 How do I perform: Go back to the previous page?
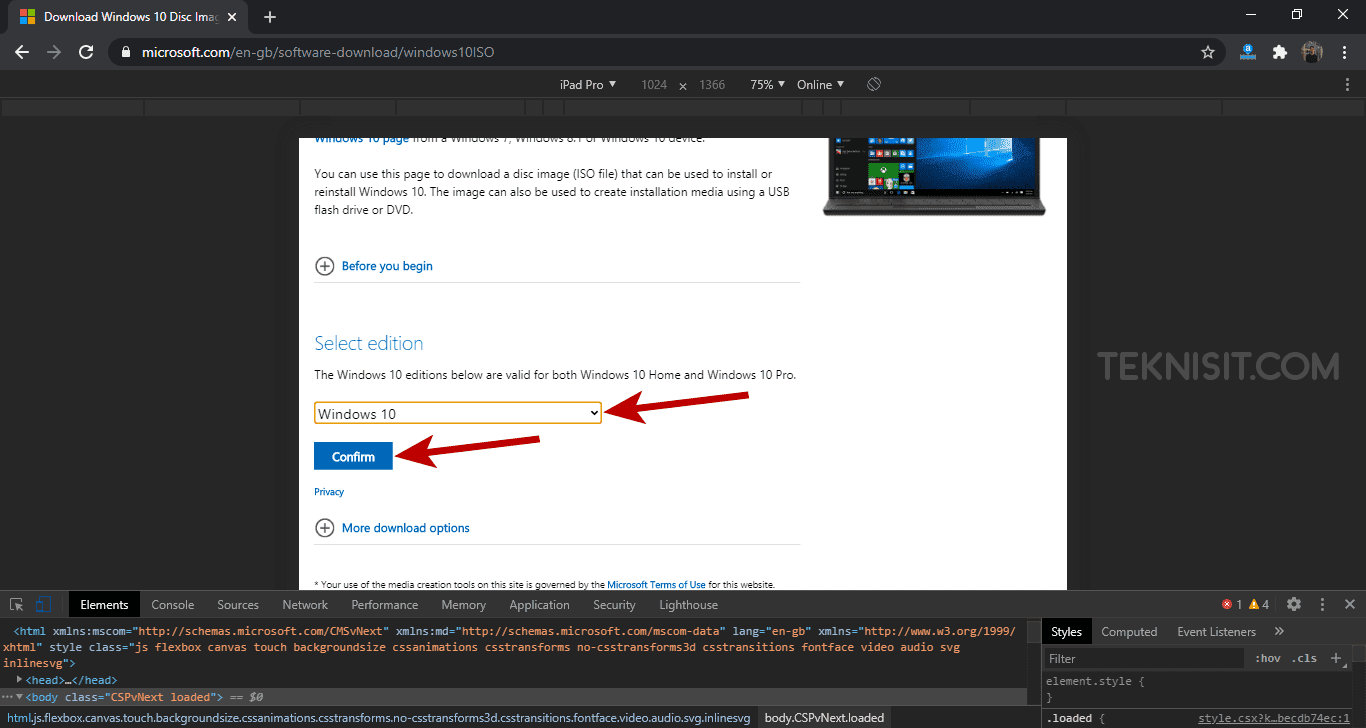(22, 52)
